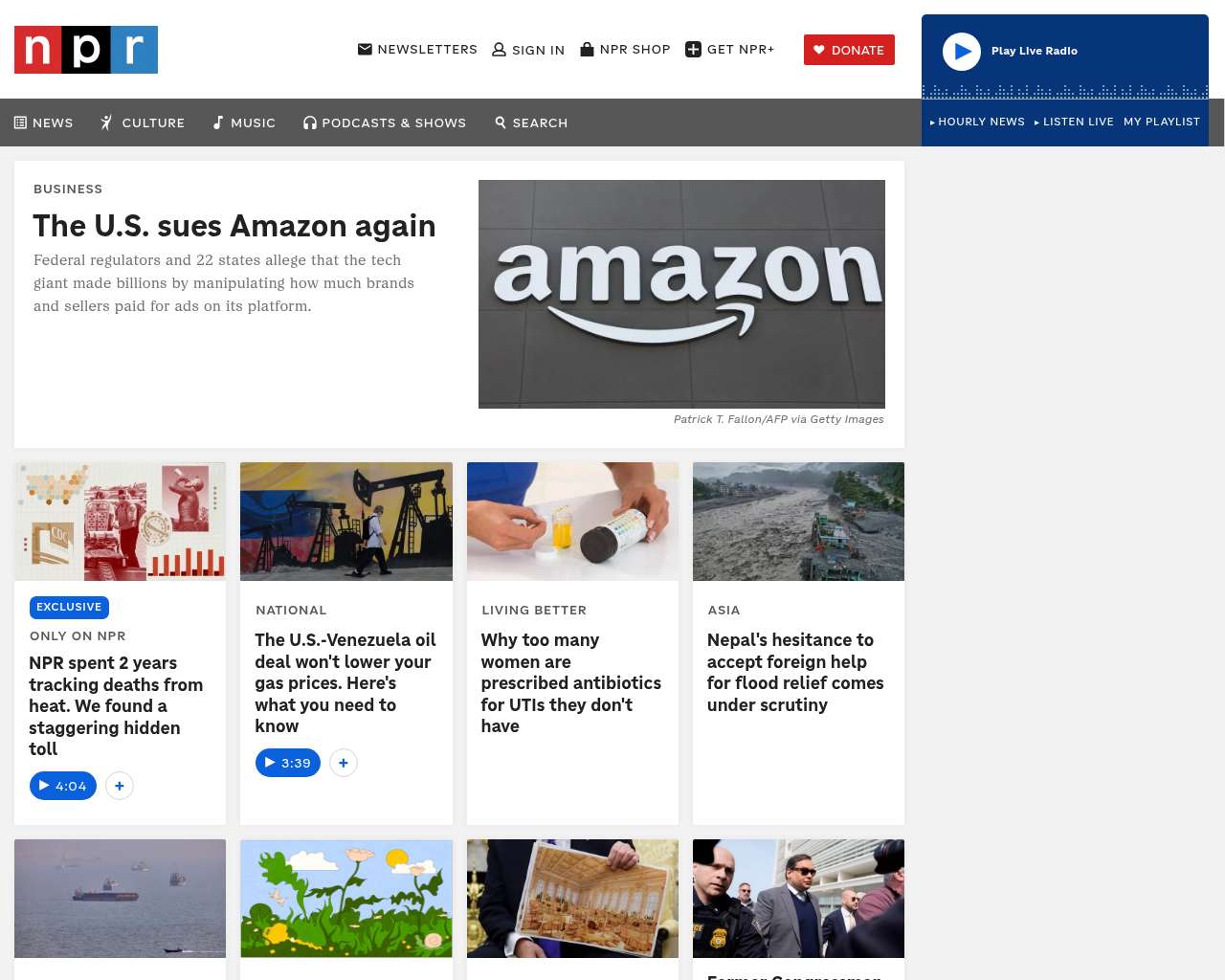Play the 4:04 heat deaths audio
Screen dimensions: 1225x980
tap(63, 786)
